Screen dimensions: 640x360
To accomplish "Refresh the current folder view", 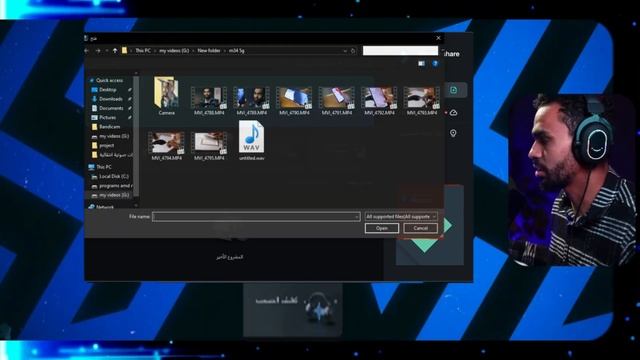I will (353, 51).
